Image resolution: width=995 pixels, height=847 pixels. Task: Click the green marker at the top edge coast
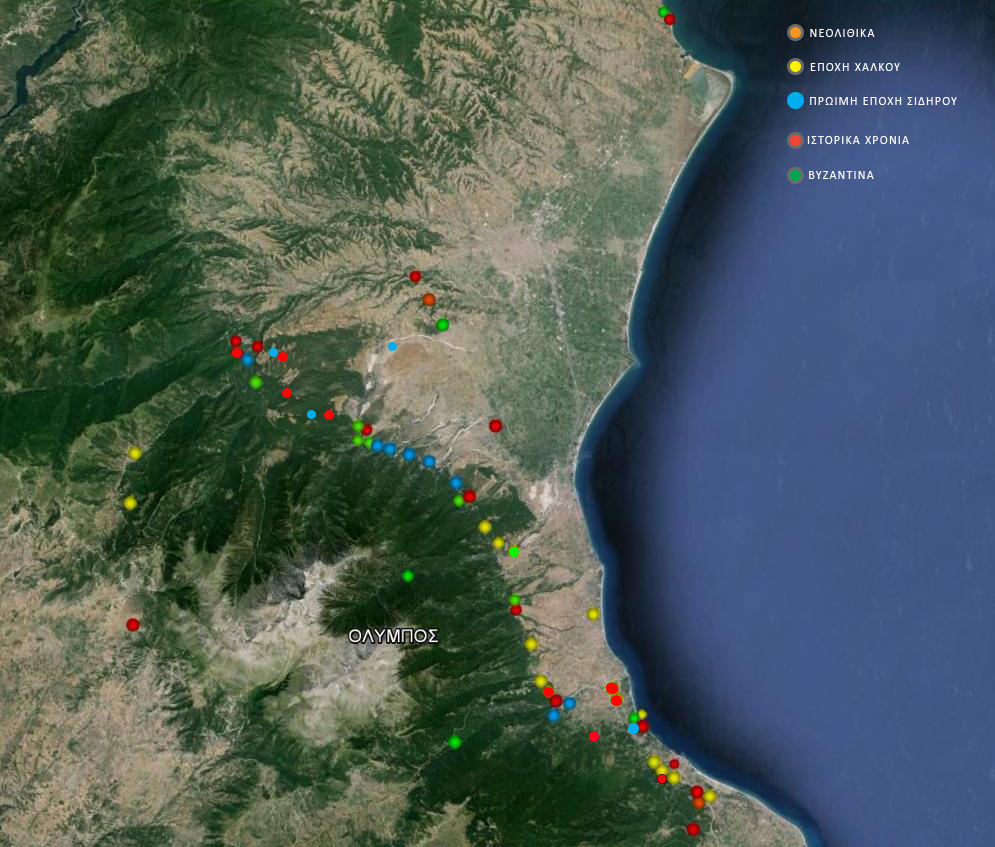pyautogui.click(x=663, y=12)
